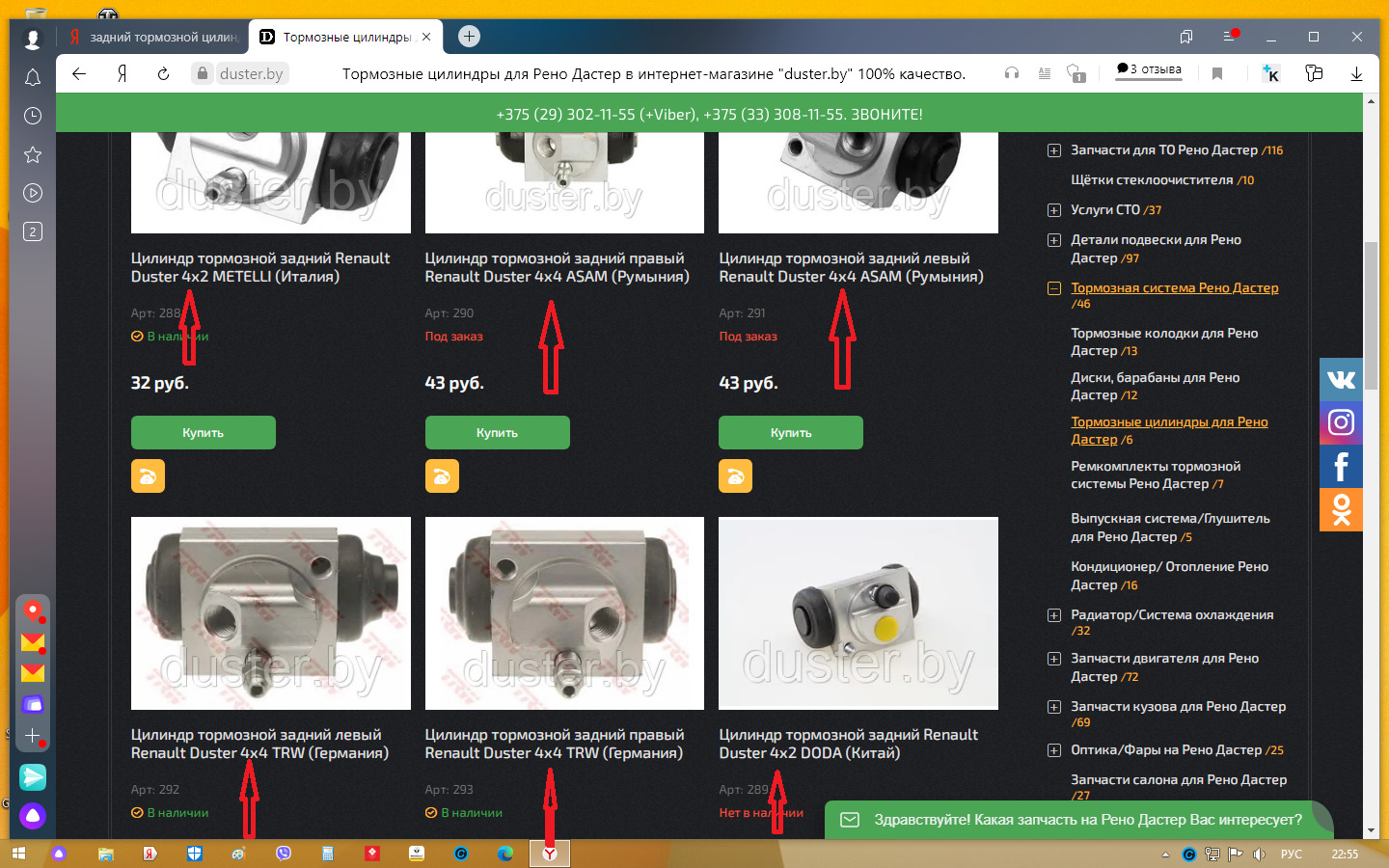Open the favorites star in the sidebar
Image resolution: width=1389 pixels, height=868 pixels.
pyautogui.click(x=33, y=154)
